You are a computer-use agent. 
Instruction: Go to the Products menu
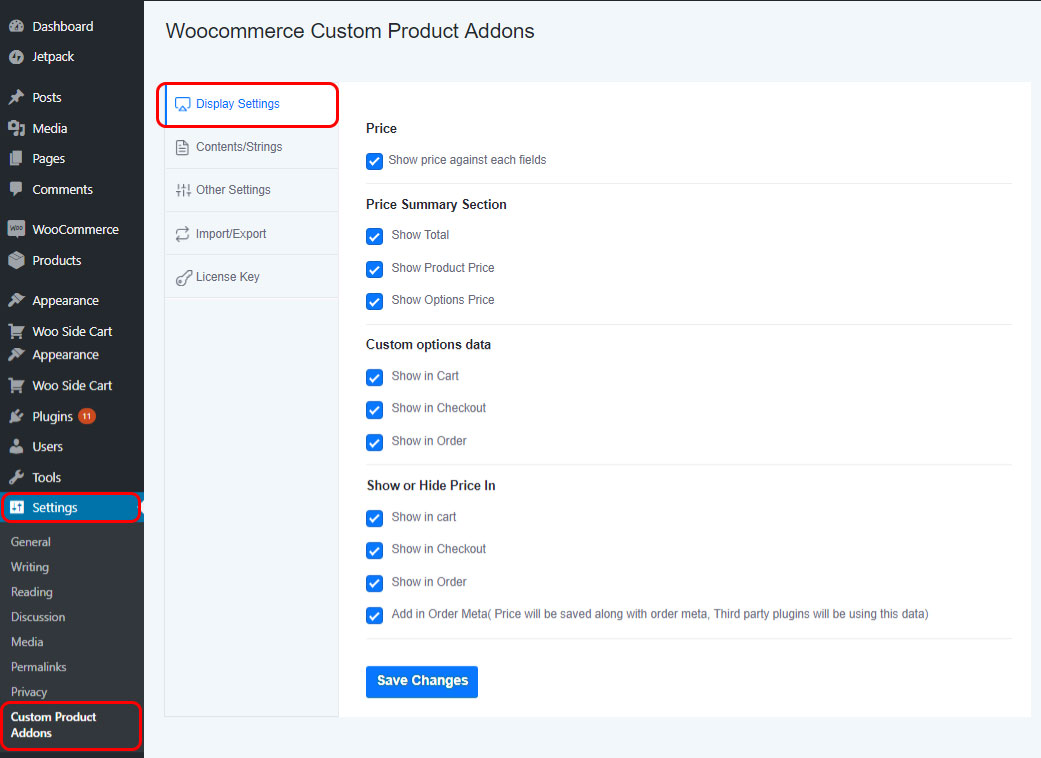[72, 260]
